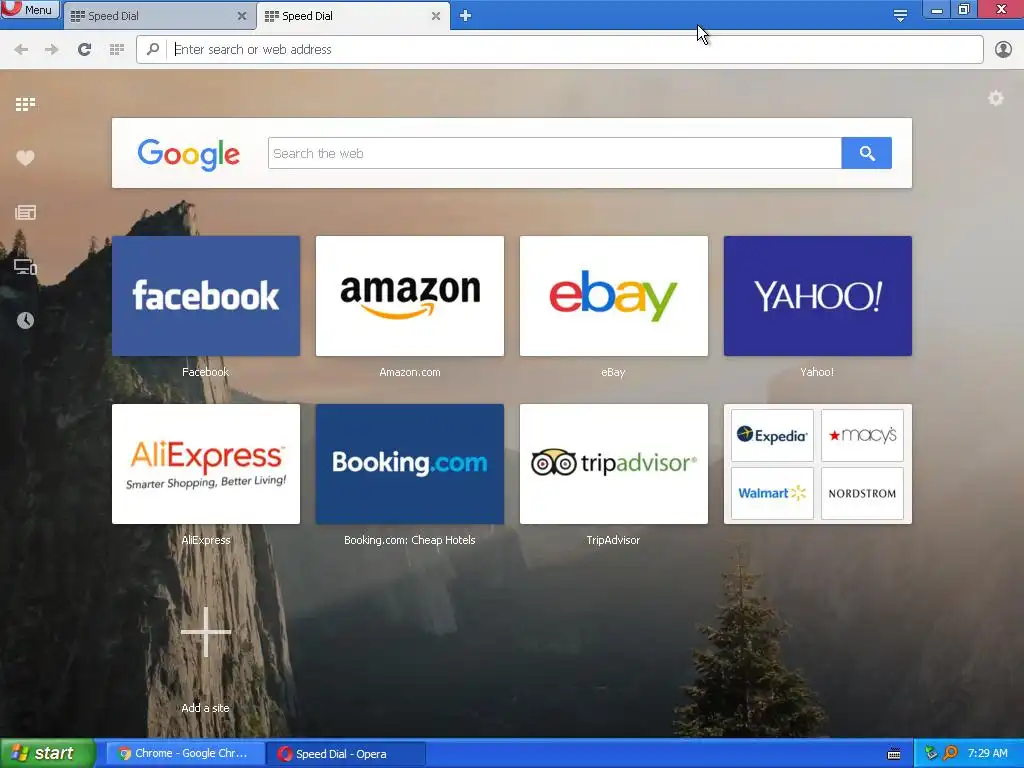
Task: Click the Google logo
Action: click(x=189, y=154)
